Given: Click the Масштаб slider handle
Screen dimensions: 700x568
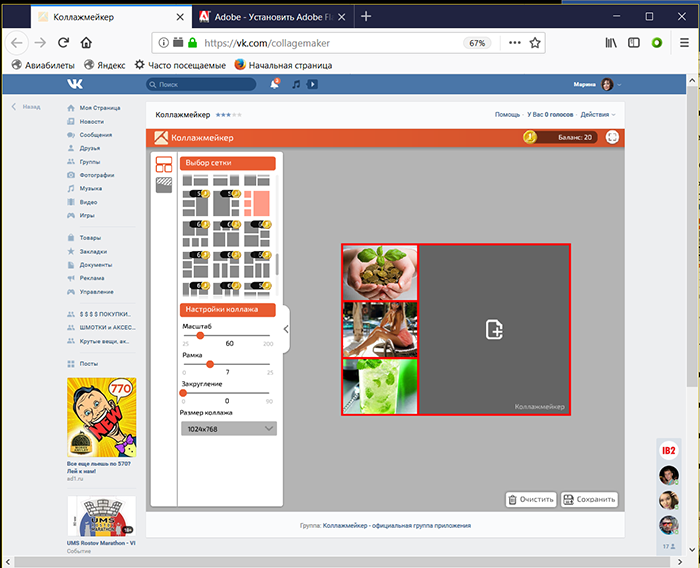Looking at the screenshot, I should click(200, 336).
